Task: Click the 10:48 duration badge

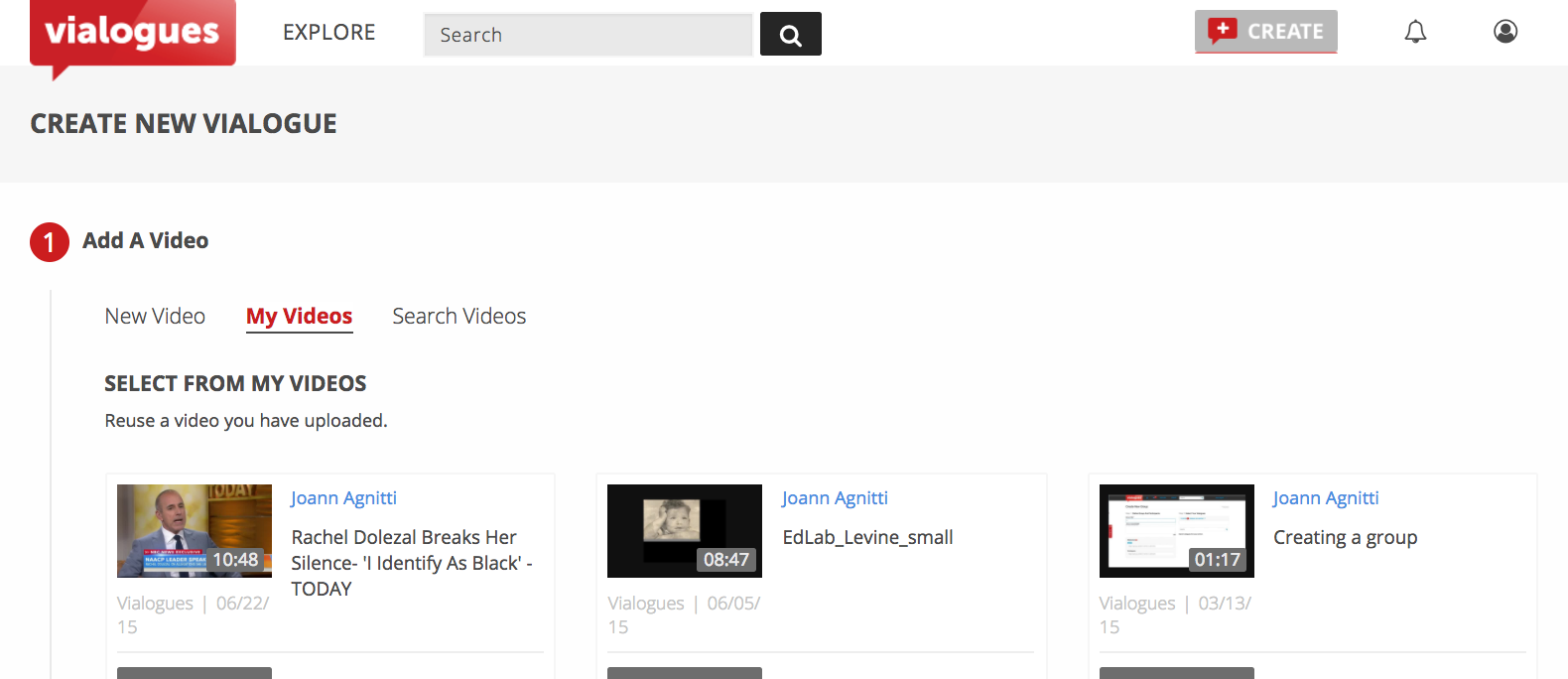Action: [235, 560]
